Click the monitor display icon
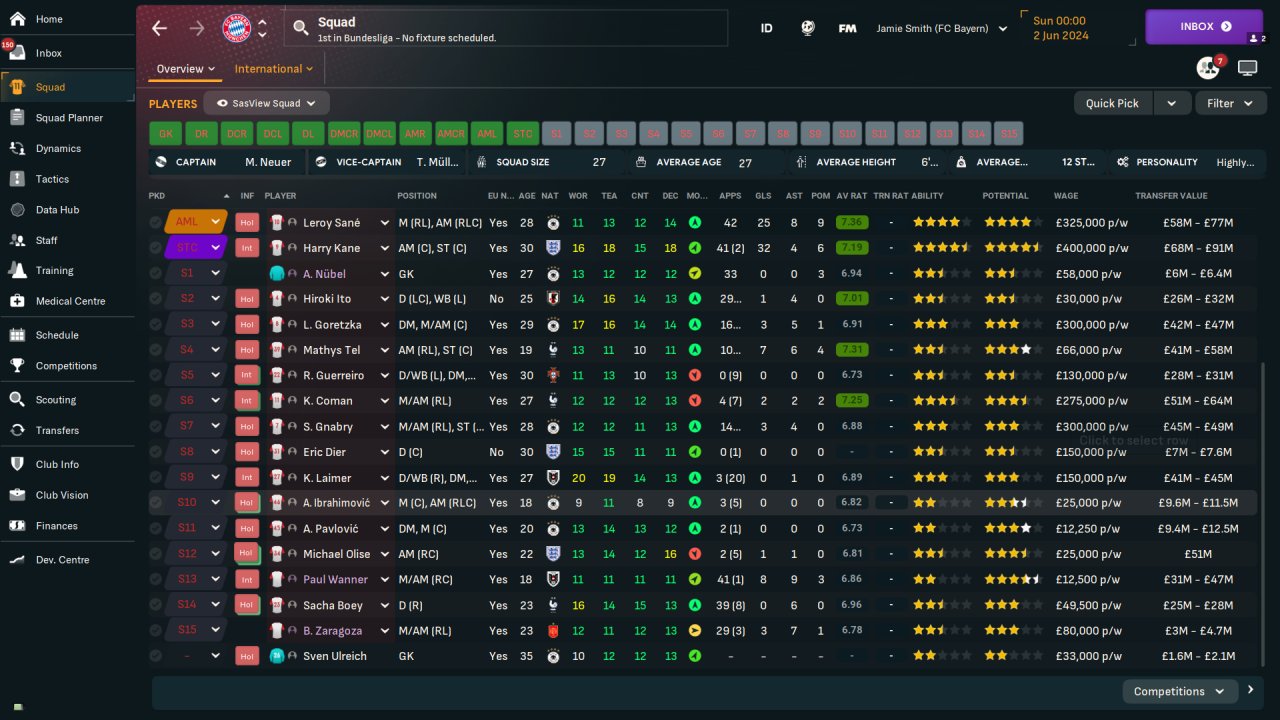 1247,68
